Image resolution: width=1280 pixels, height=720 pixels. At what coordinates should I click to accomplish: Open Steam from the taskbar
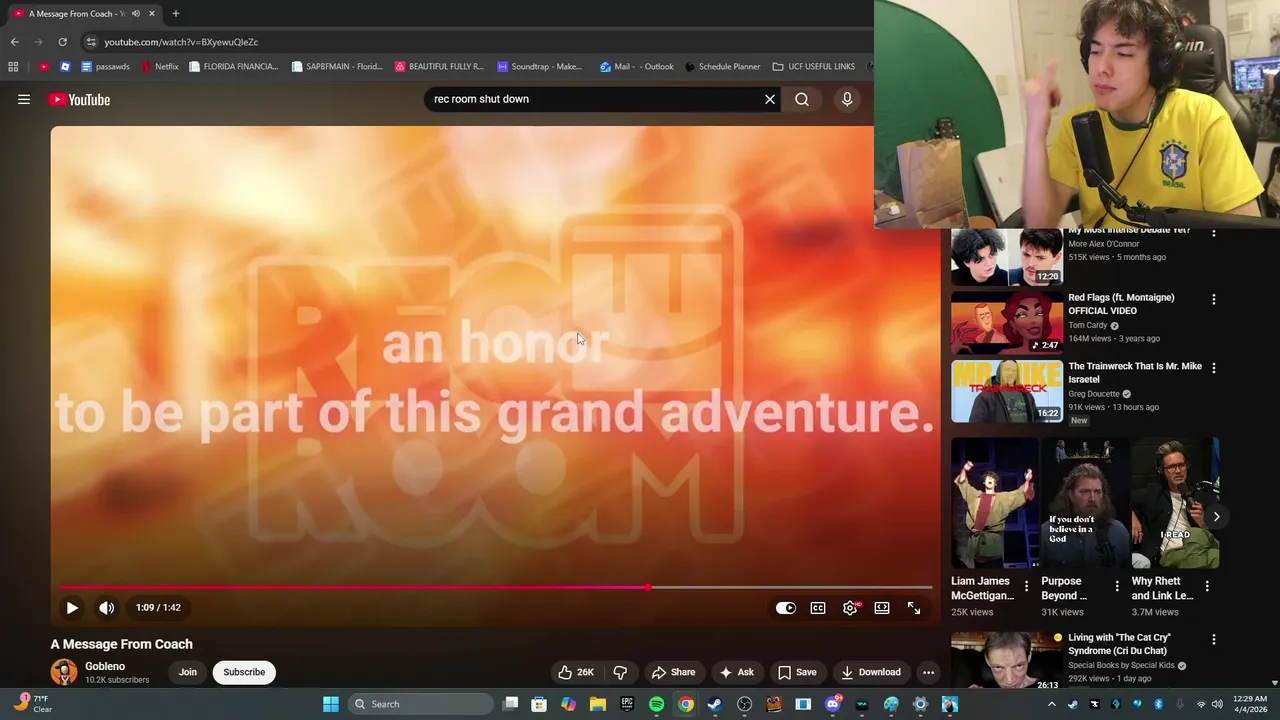point(715,704)
